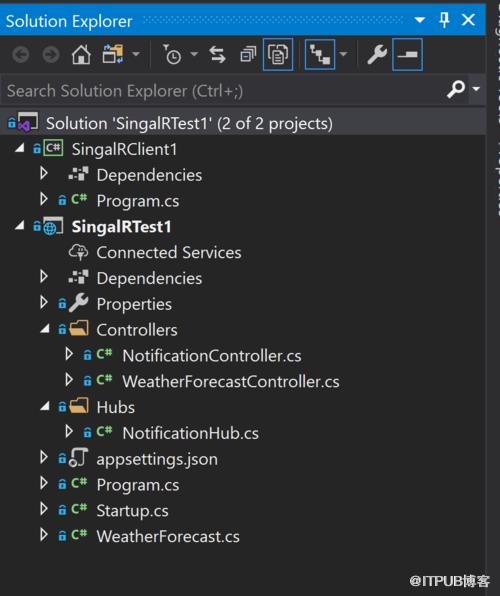Open the dropdown arrow beside nested view button

tap(343, 54)
